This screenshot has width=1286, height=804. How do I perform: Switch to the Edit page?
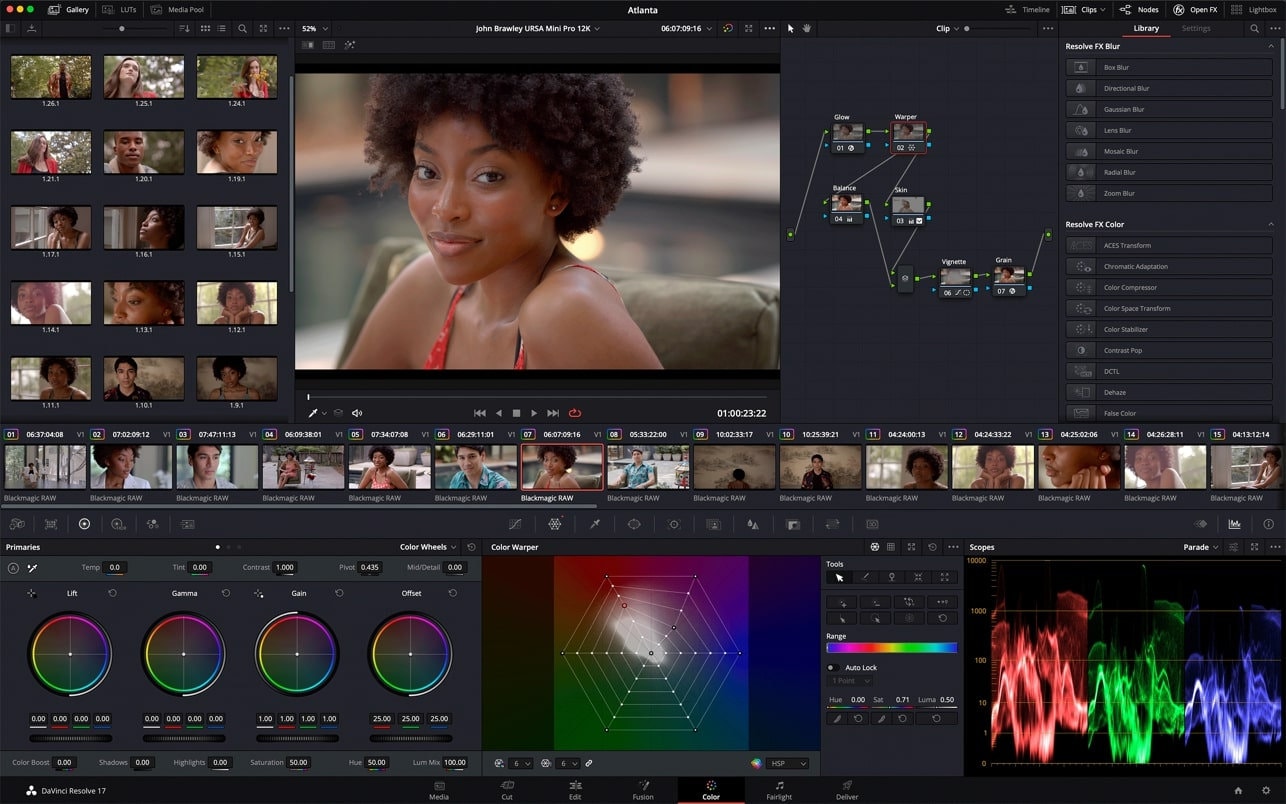click(x=575, y=790)
